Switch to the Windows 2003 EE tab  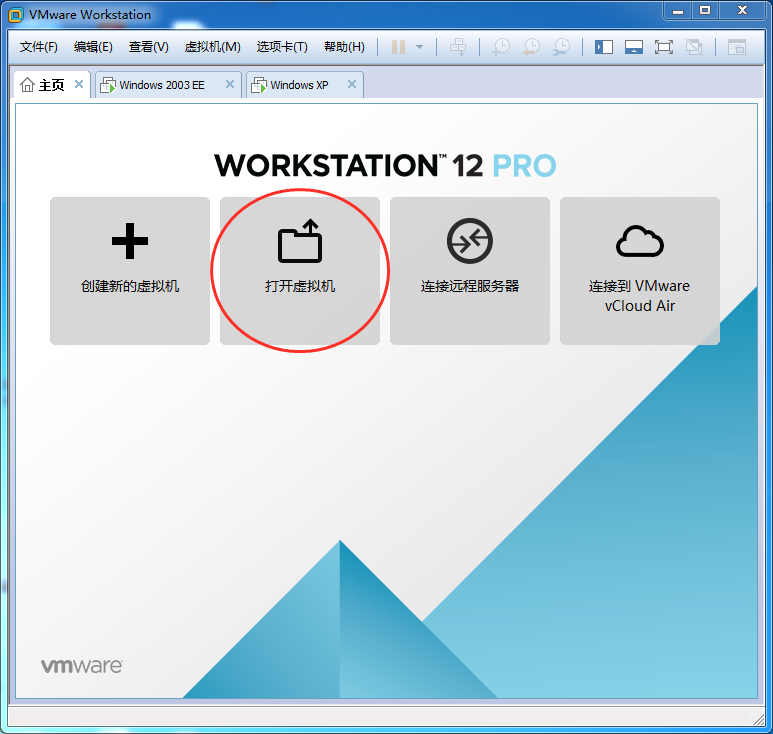pos(161,85)
